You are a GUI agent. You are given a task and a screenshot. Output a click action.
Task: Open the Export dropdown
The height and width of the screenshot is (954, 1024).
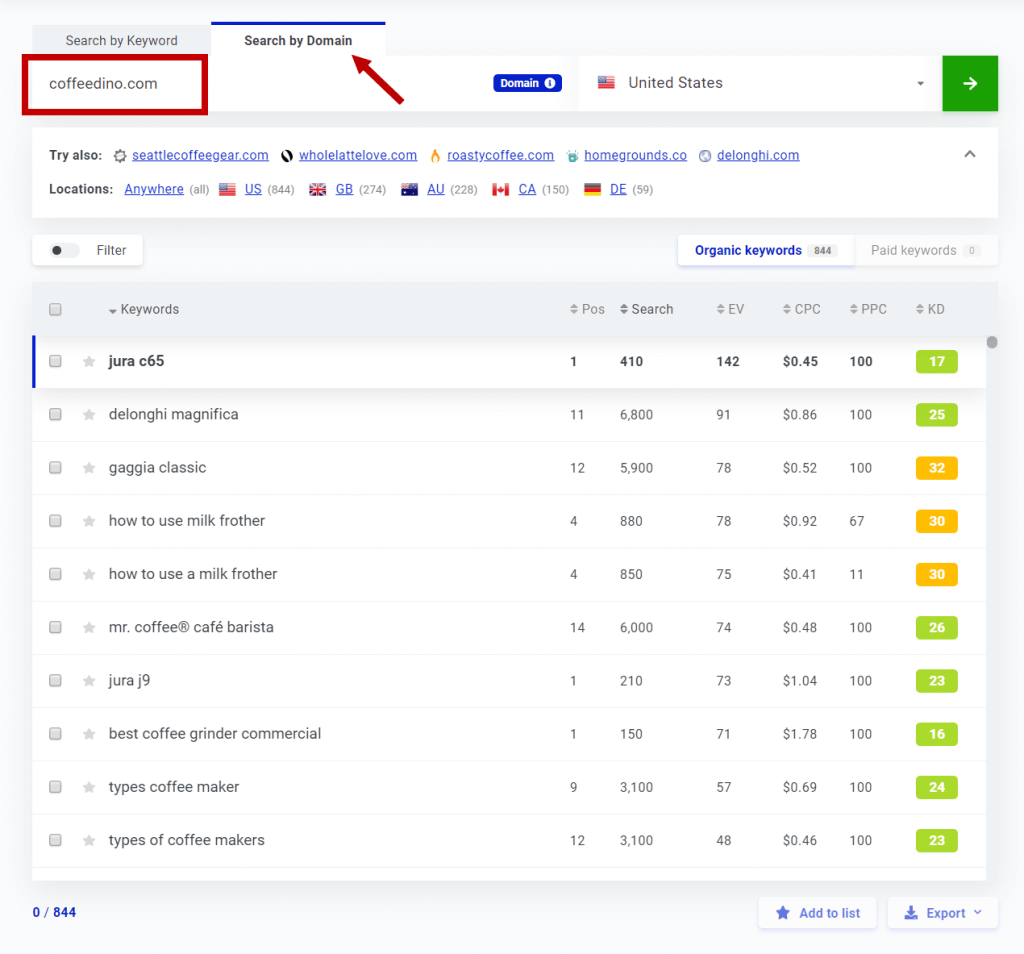(x=941, y=912)
